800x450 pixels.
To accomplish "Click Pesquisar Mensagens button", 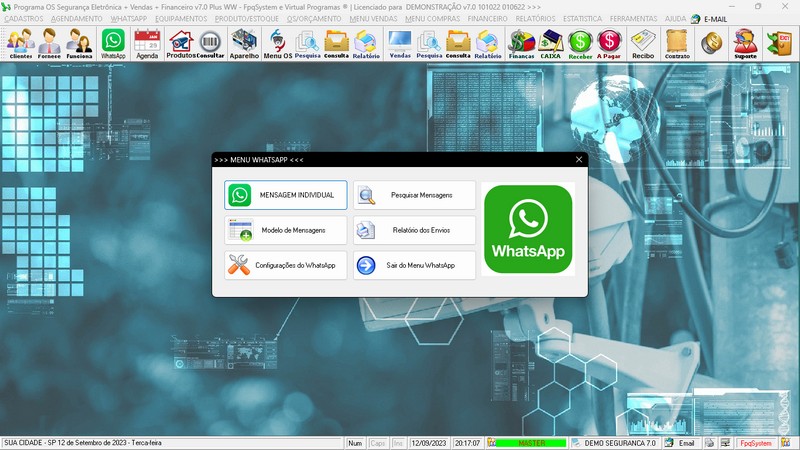I will (x=414, y=195).
